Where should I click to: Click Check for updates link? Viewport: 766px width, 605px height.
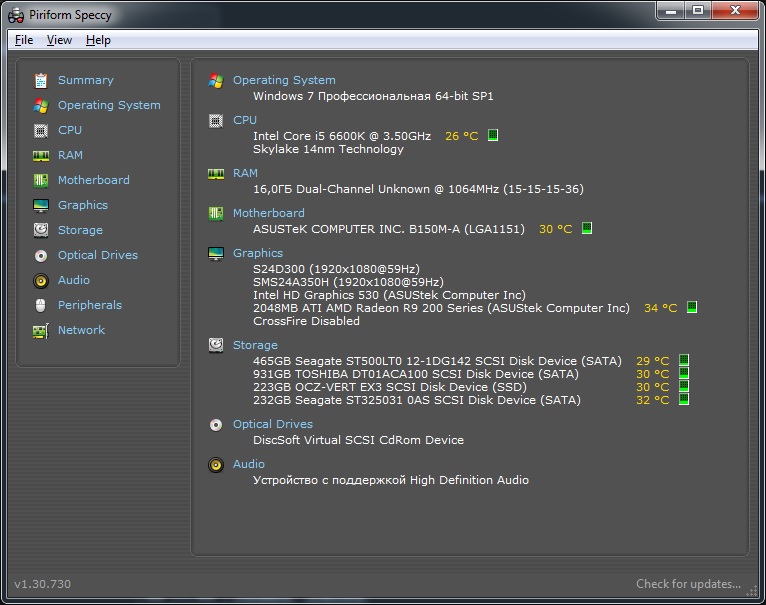tap(688, 584)
